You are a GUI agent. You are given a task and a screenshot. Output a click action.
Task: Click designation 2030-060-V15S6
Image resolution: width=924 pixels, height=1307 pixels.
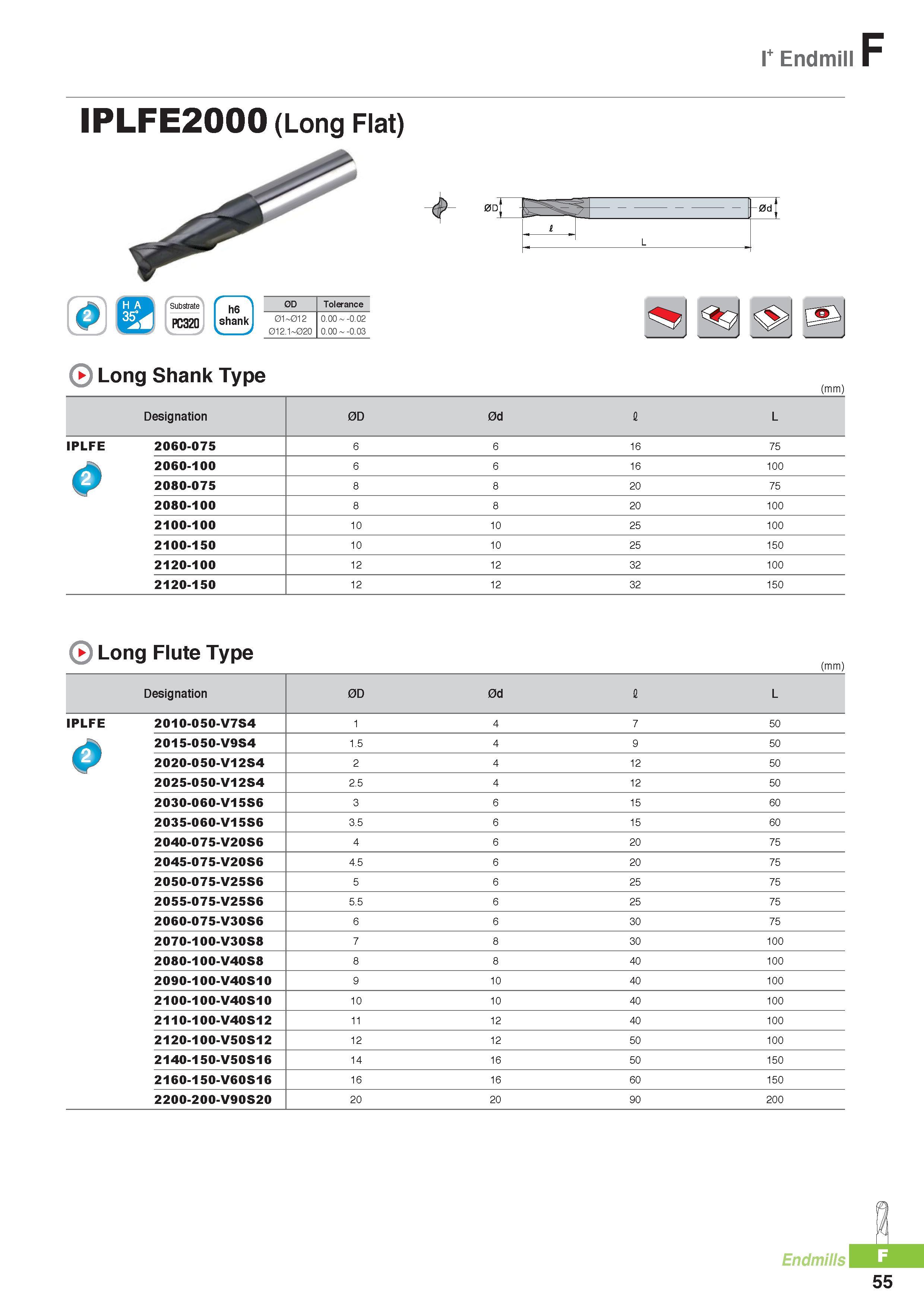coord(209,803)
